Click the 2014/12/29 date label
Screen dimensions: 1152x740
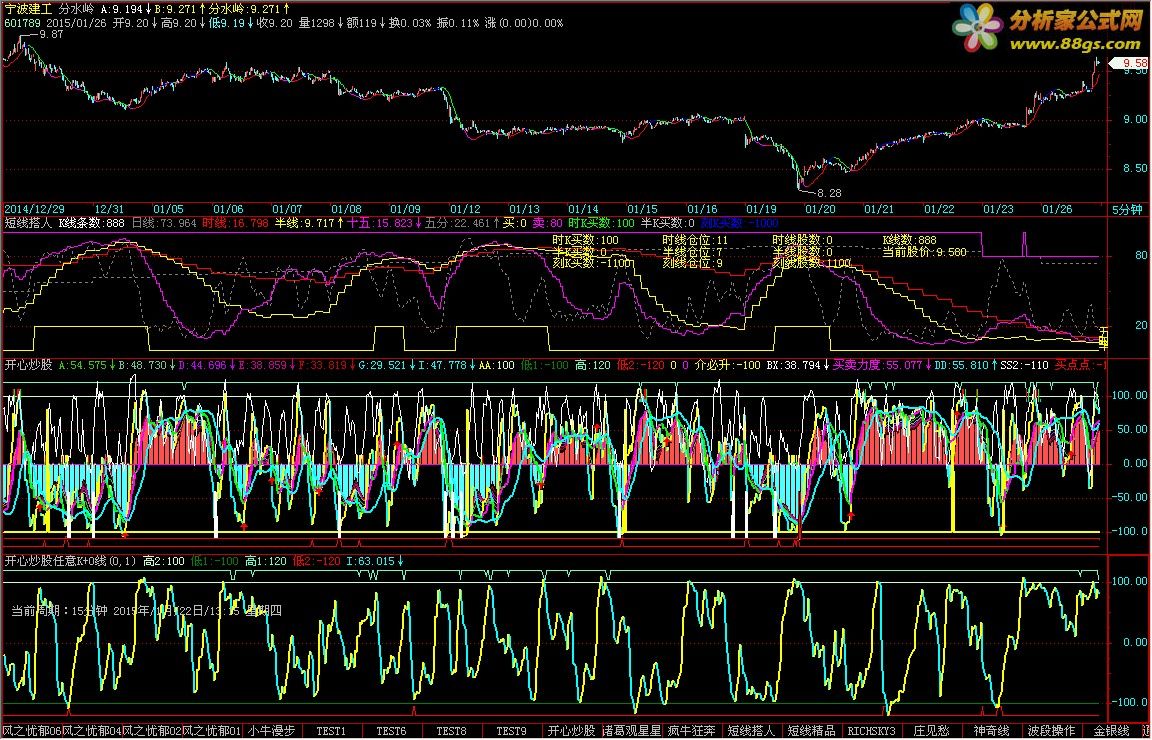tap(35, 210)
